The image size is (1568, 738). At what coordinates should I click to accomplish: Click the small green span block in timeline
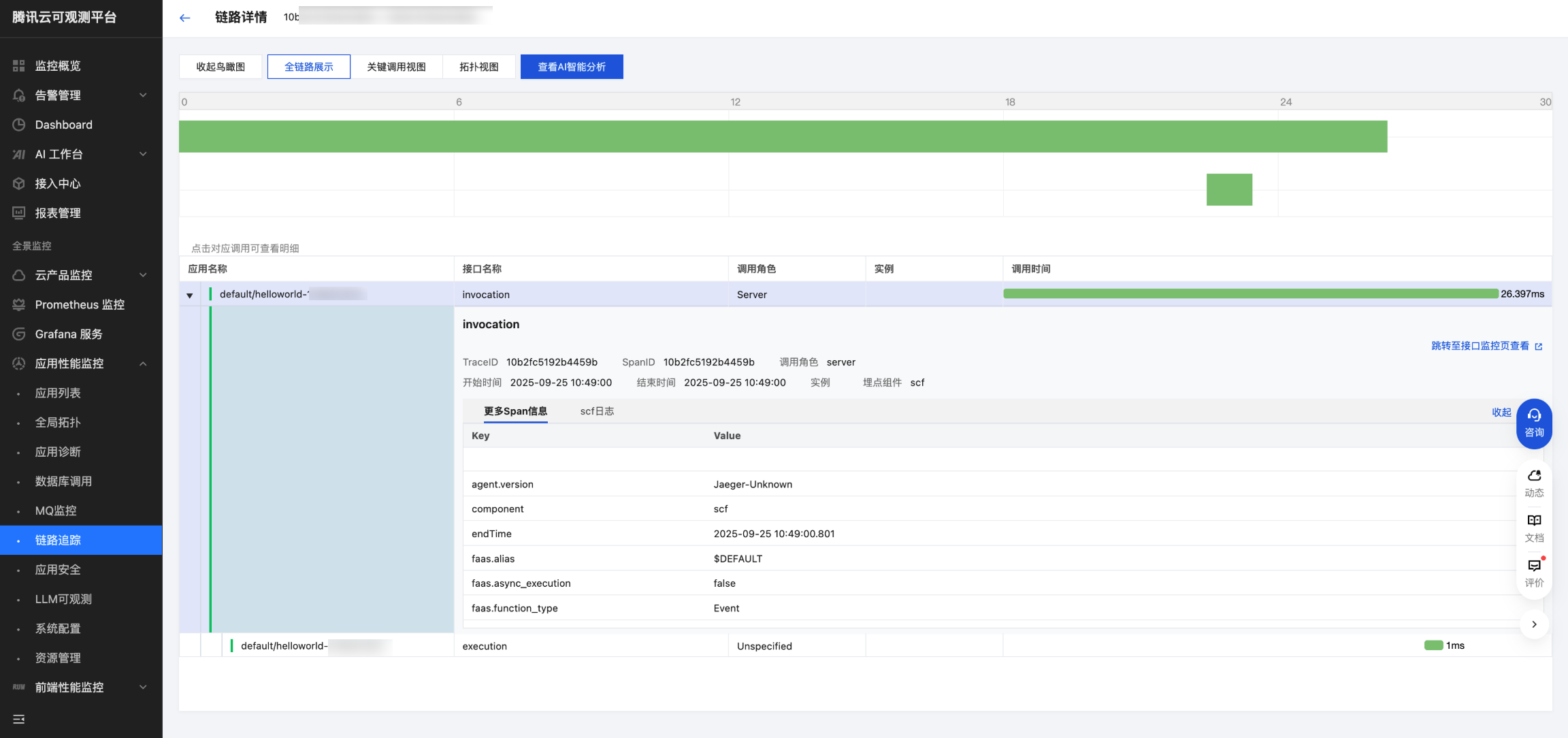pos(1229,189)
